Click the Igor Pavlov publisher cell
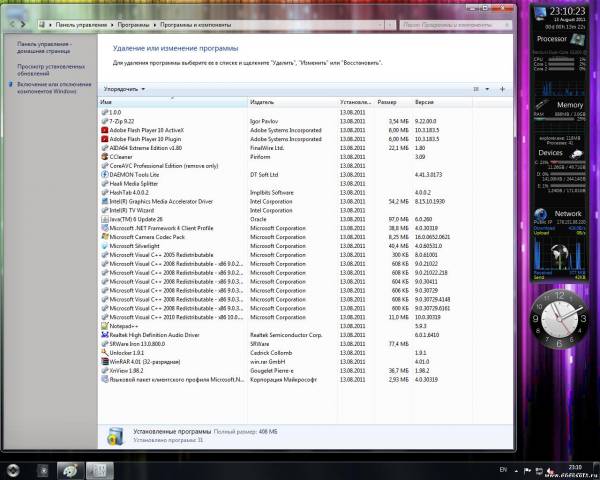The width and height of the screenshot is (600, 480). [264, 121]
